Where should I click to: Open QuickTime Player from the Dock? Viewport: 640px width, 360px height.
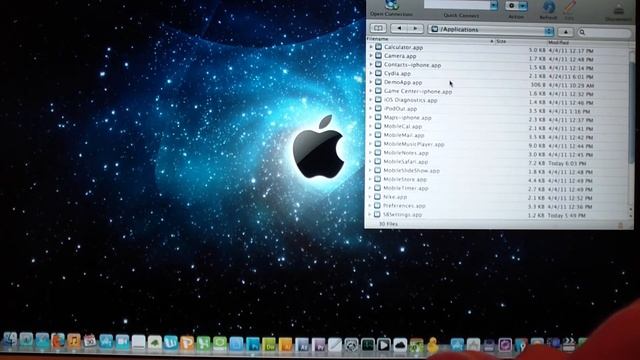point(384,346)
